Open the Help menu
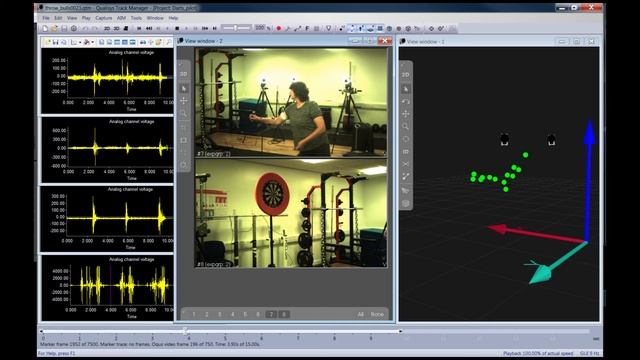Image resolution: width=640 pixels, height=360 pixels. pyautogui.click(x=173, y=18)
